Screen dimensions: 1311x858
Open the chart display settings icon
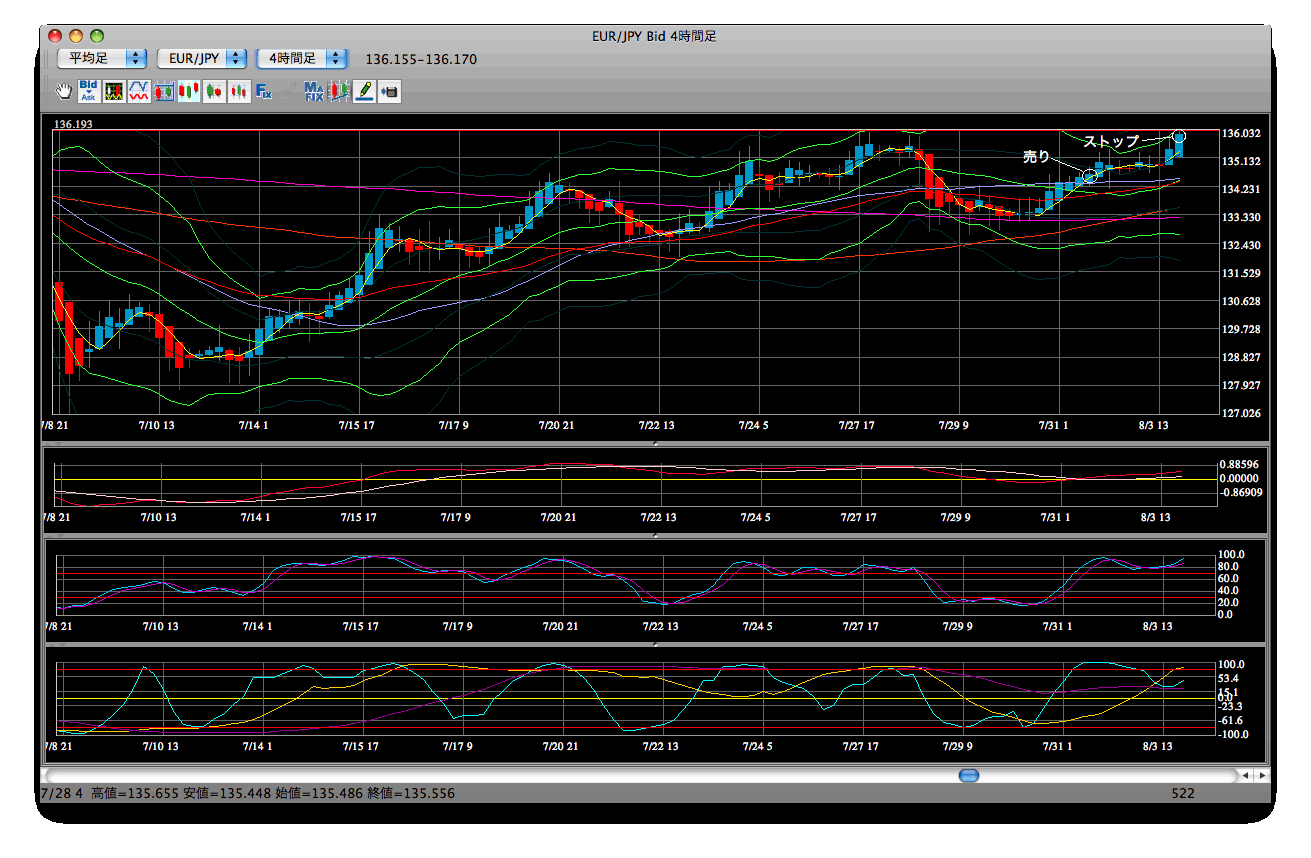click(114, 92)
